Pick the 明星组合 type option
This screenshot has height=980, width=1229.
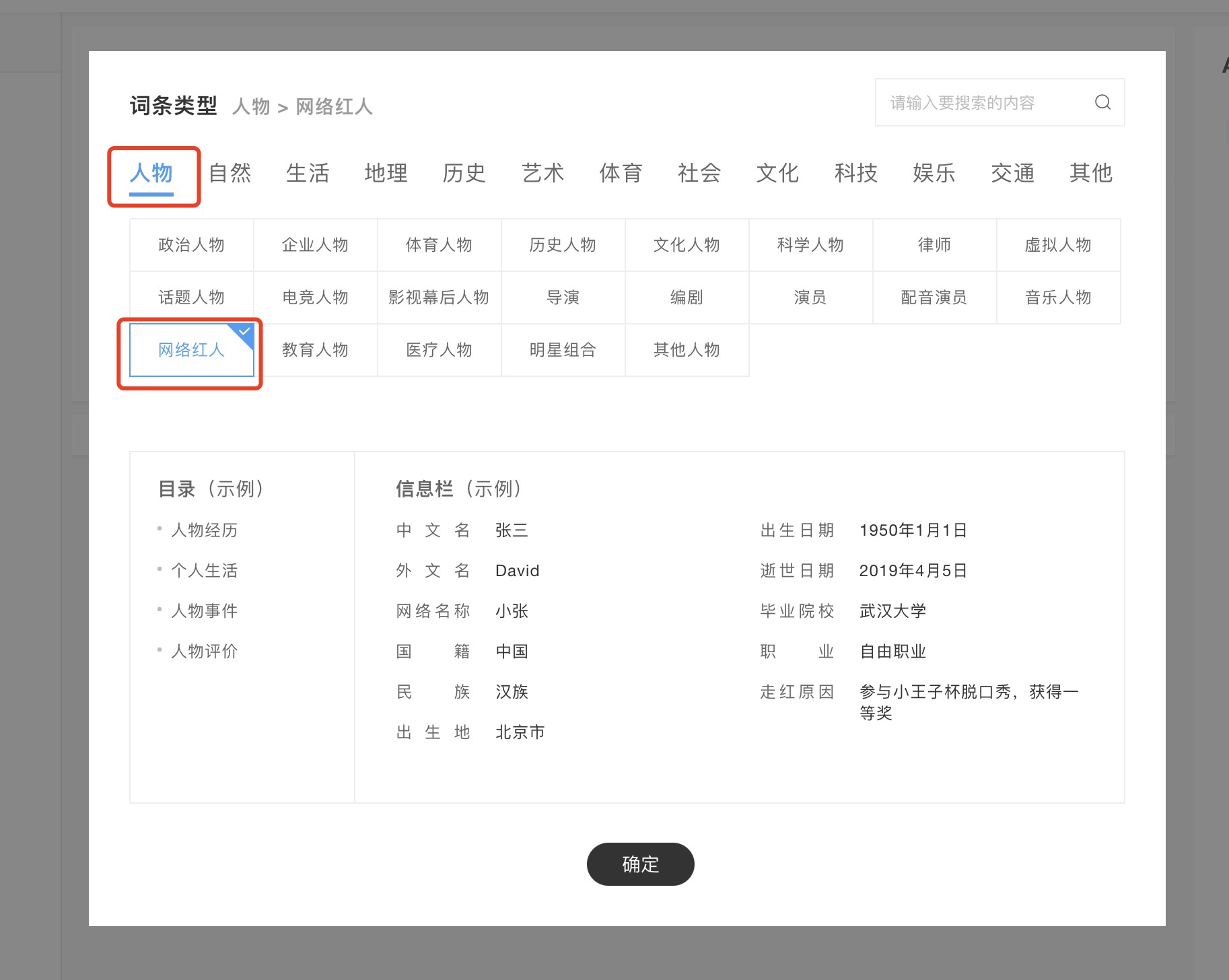tap(563, 350)
